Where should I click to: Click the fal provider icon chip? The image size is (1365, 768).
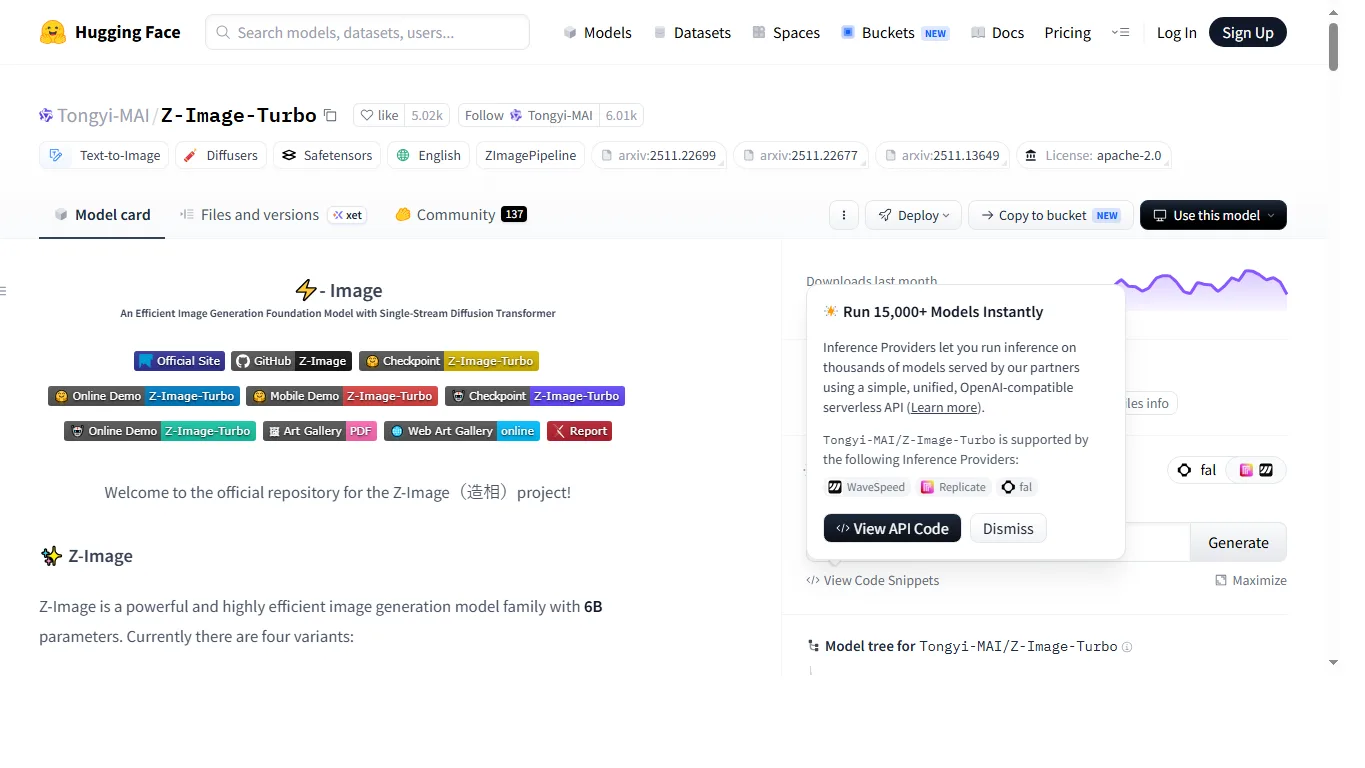point(1198,470)
